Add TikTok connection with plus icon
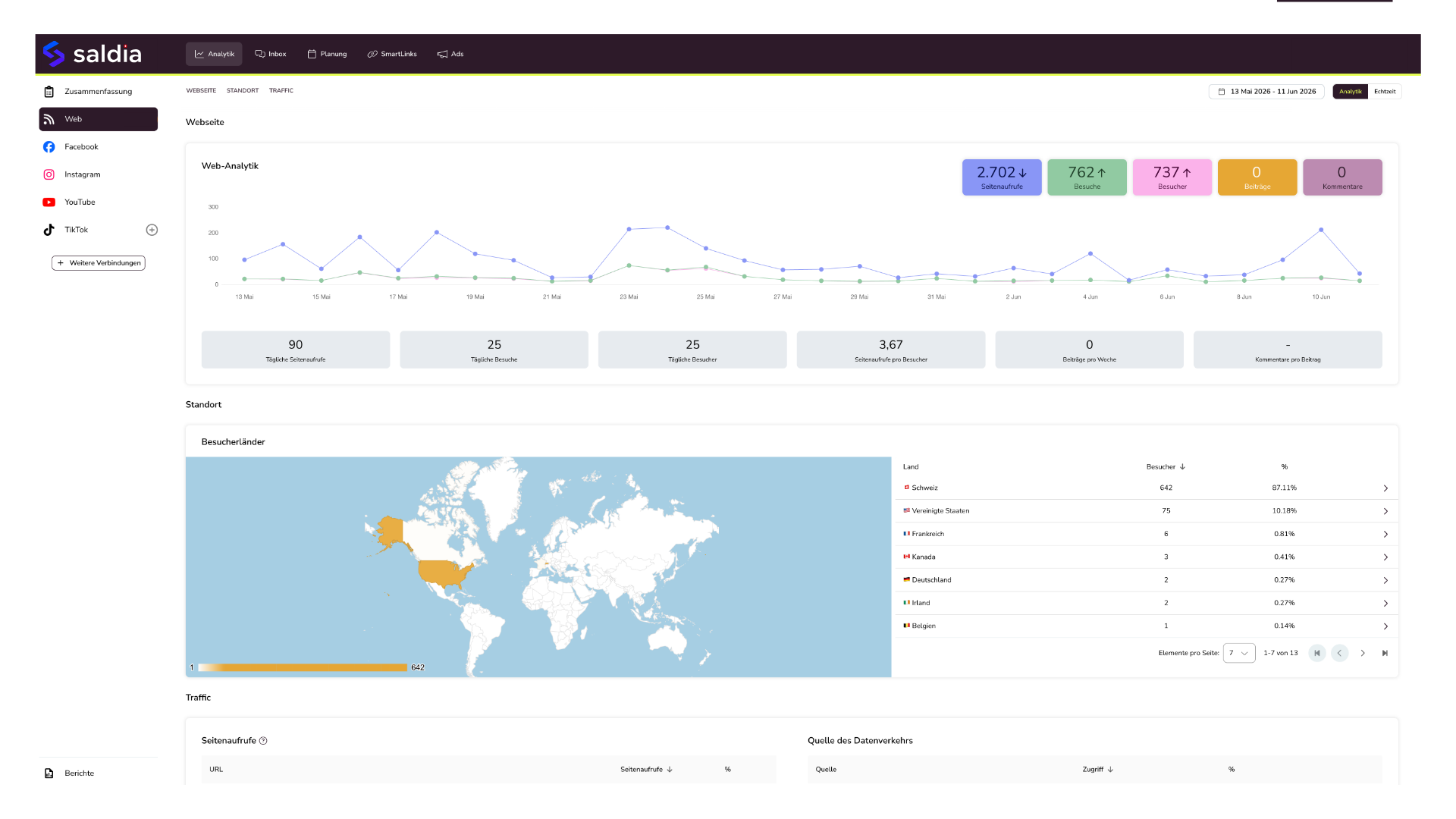1456x819 pixels. [152, 230]
